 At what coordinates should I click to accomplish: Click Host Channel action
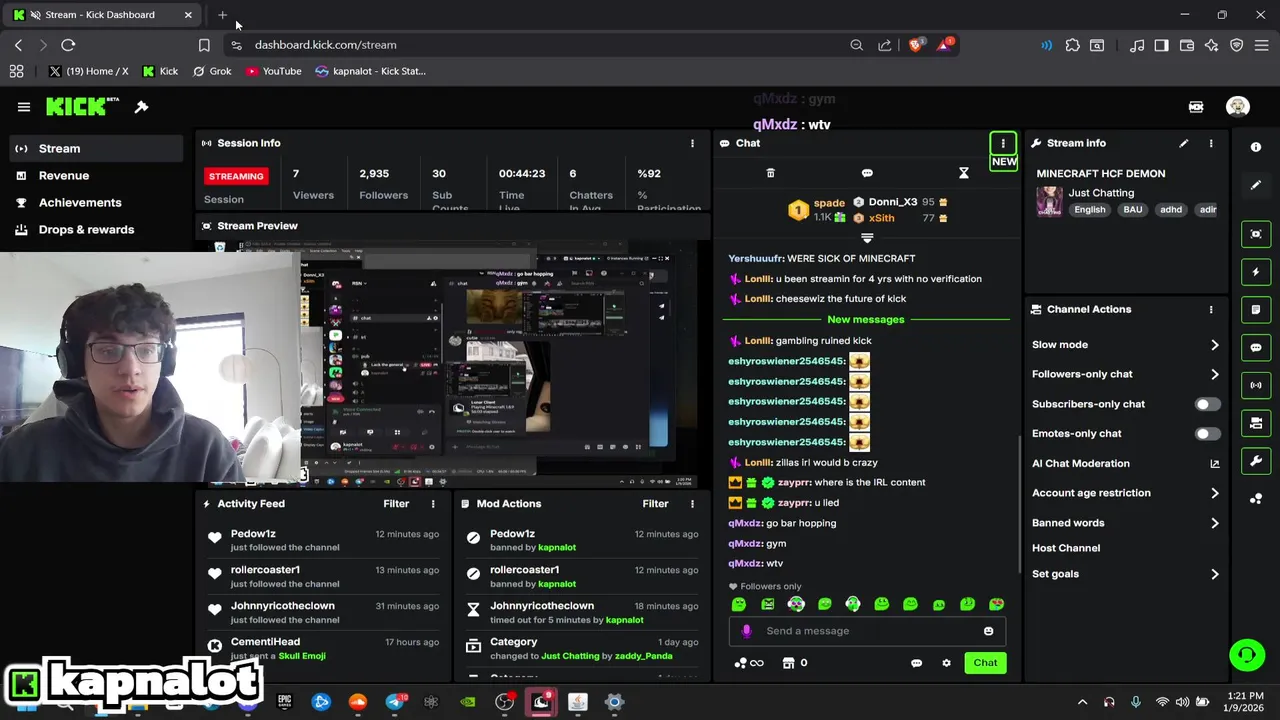1066,548
